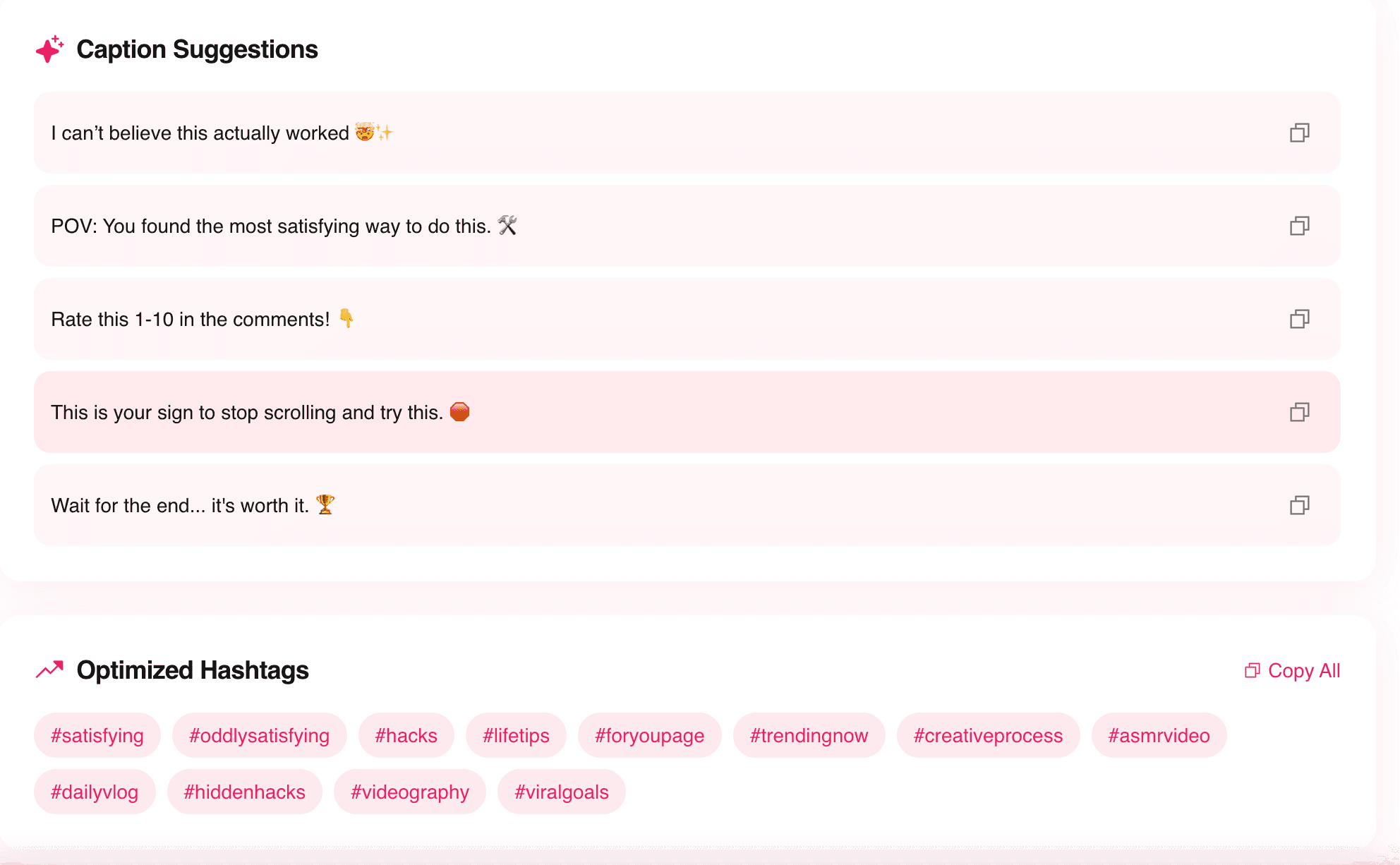Copy the 'This is your sign to stop scrolling' caption
Screen dimensions: 1400x865
pos(1299,412)
